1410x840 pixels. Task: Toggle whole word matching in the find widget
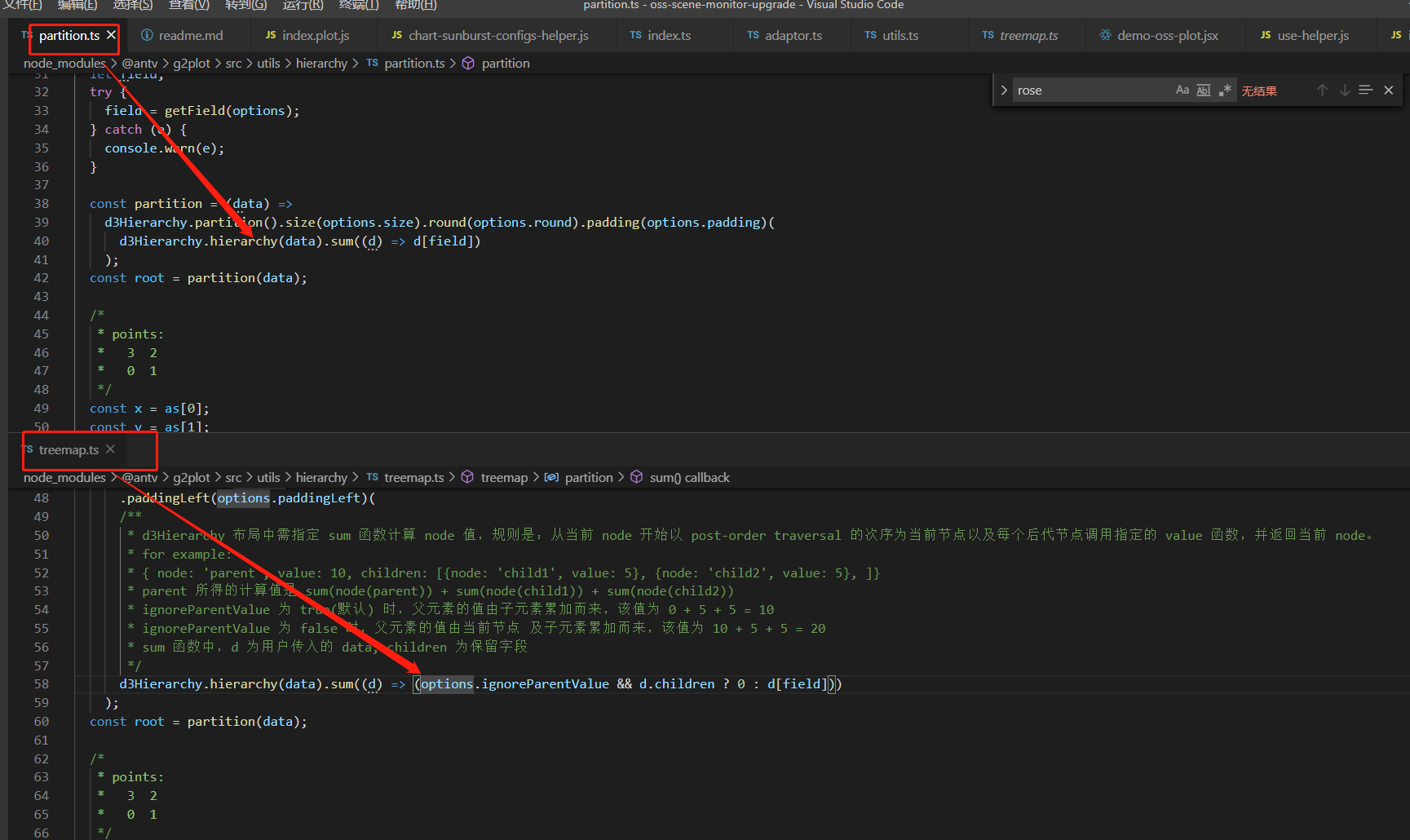tap(1204, 90)
